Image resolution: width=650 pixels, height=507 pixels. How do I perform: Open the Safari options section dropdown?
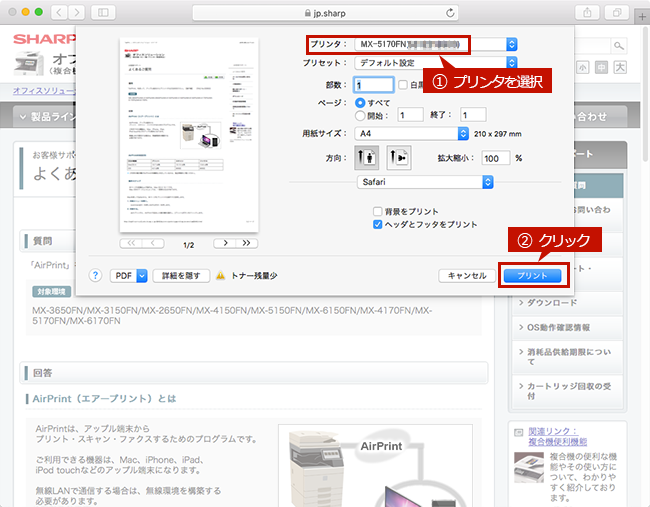(425, 182)
